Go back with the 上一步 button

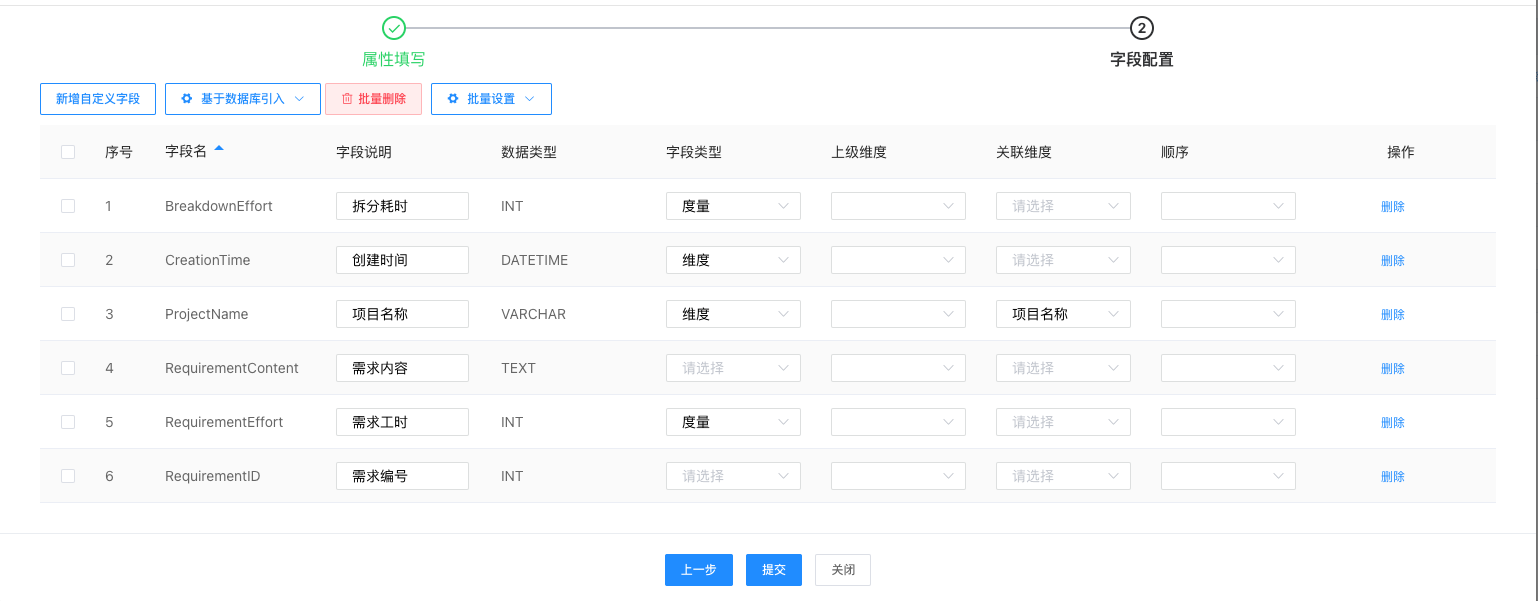point(698,570)
